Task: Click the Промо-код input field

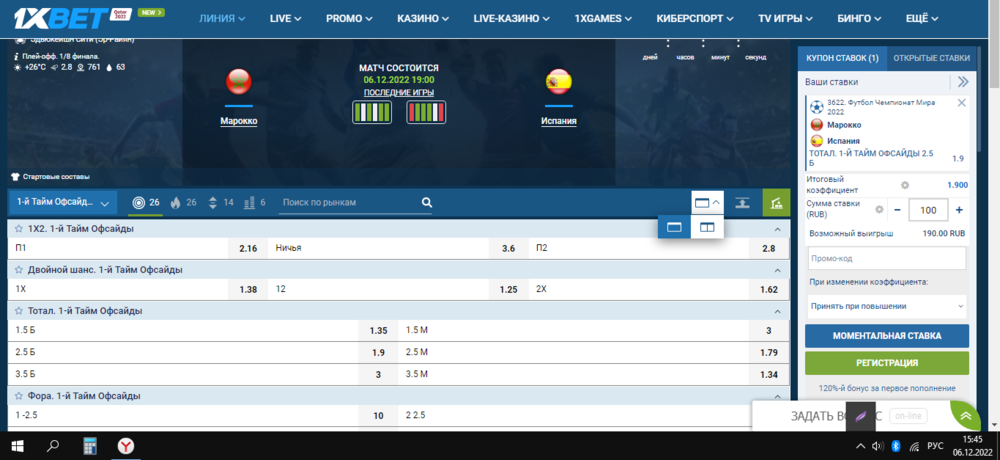Action: pos(886,258)
